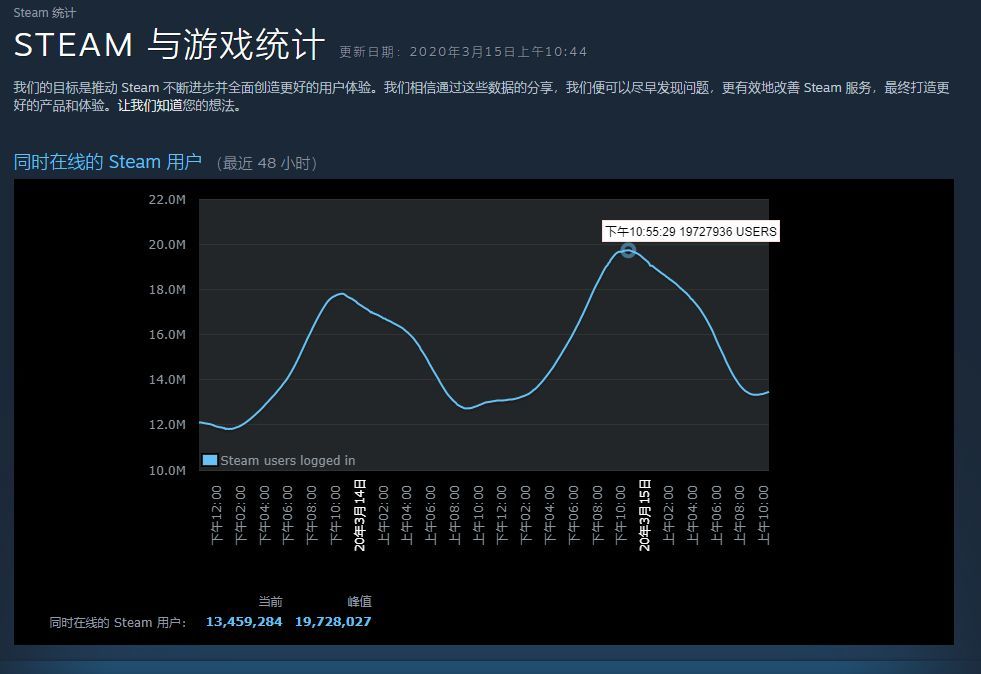Viewport: 981px width, 674px height.
Task: Click the (最近 48 小时) subtitle text
Action: coord(267,163)
